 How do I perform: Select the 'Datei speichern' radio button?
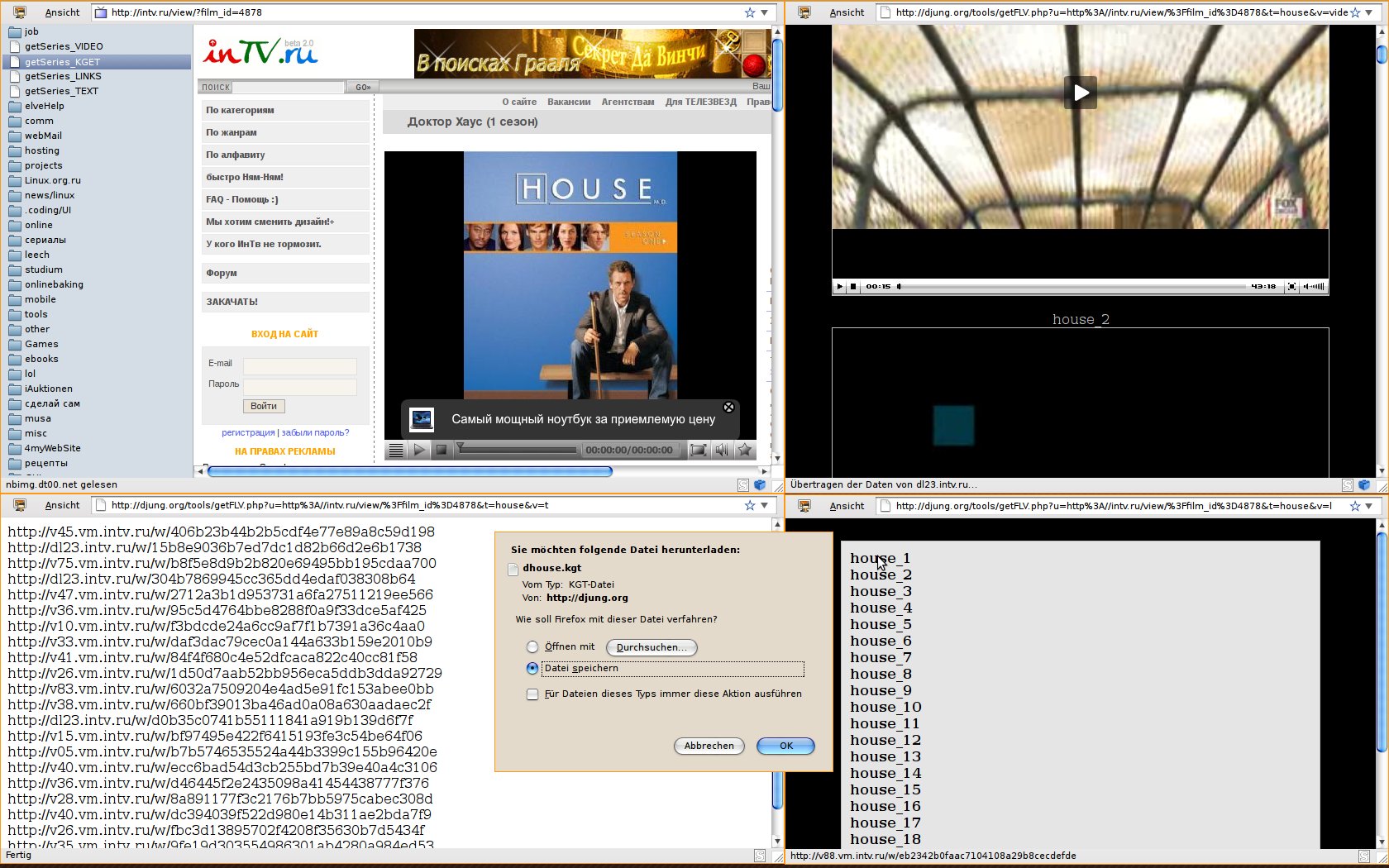(532, 668)
